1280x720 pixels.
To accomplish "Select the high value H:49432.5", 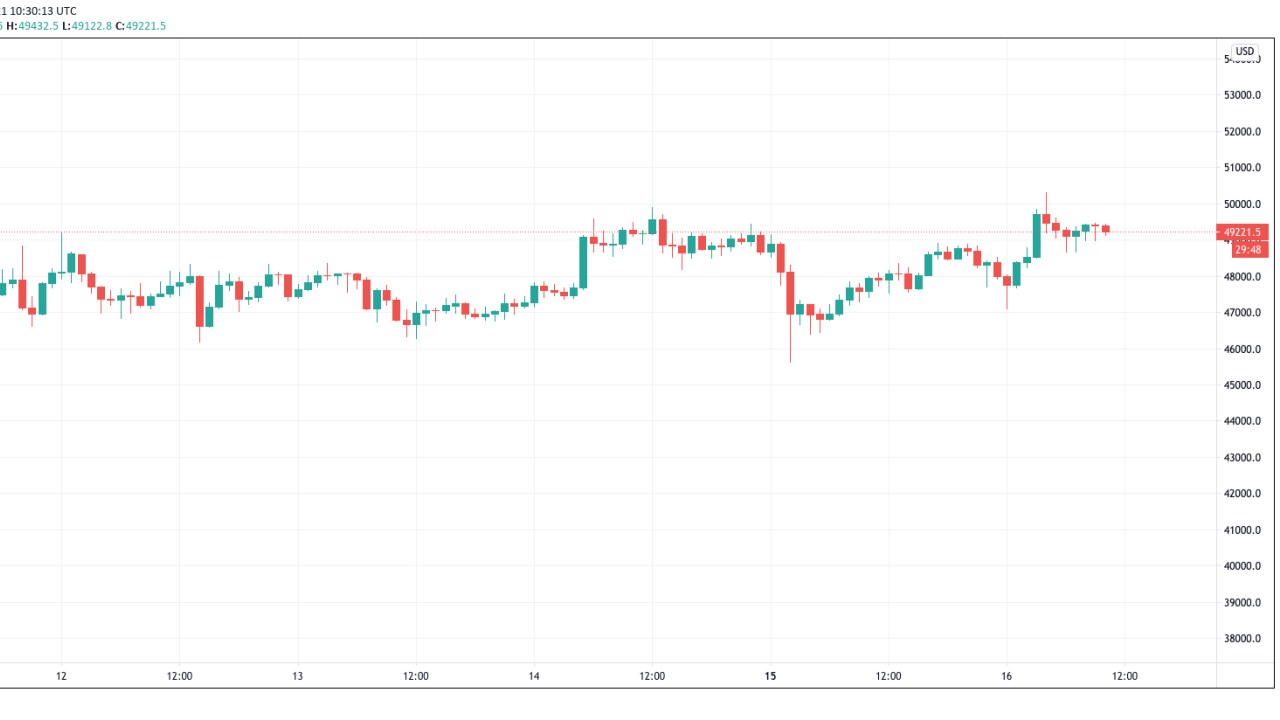I will click(x=30, y=26).
